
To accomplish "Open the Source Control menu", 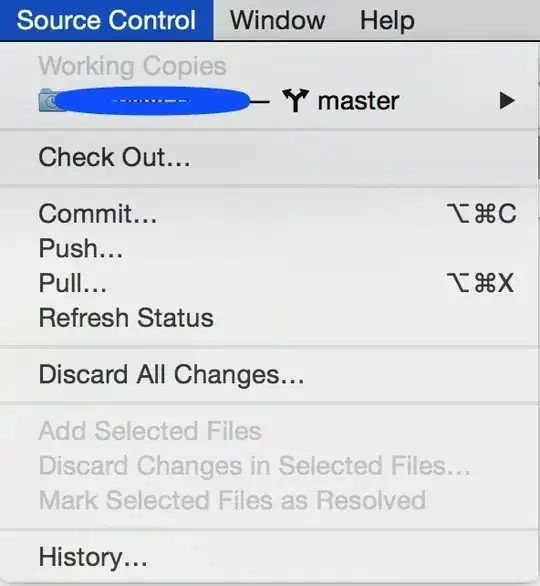I will coord(107,20).
